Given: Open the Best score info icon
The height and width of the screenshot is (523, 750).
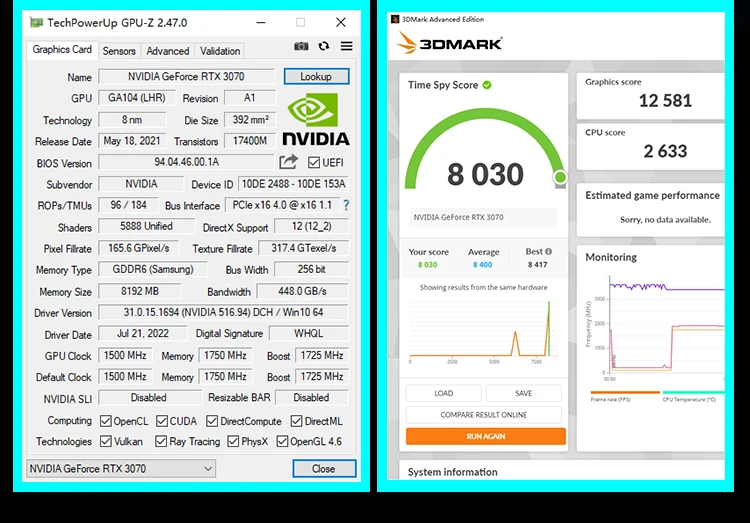Looking at the screenshot, I should pyautogui.click(x=548, y=251).
